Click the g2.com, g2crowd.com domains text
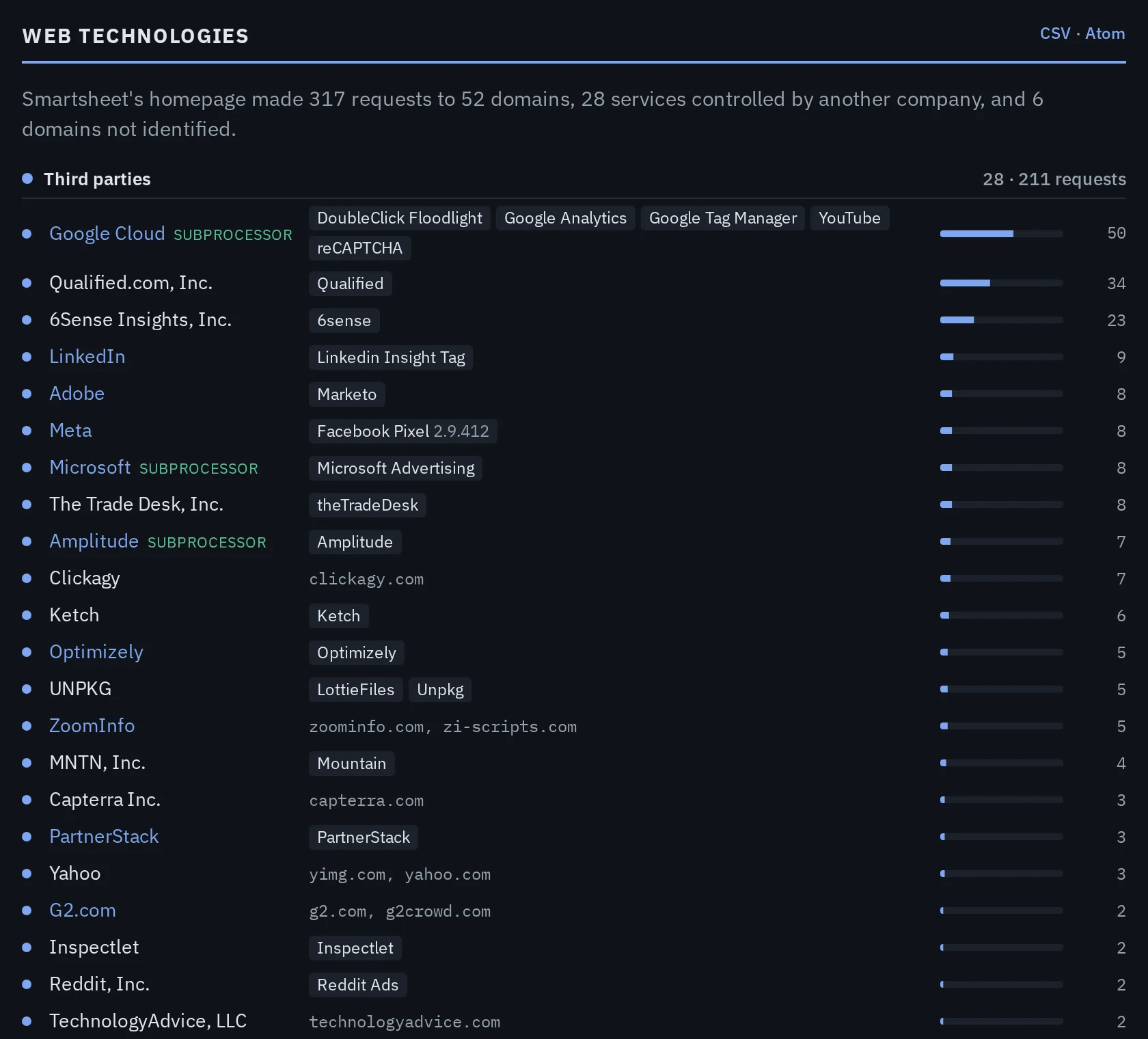The width and height of the screenshot is (1148, 1039). point(400,911)
